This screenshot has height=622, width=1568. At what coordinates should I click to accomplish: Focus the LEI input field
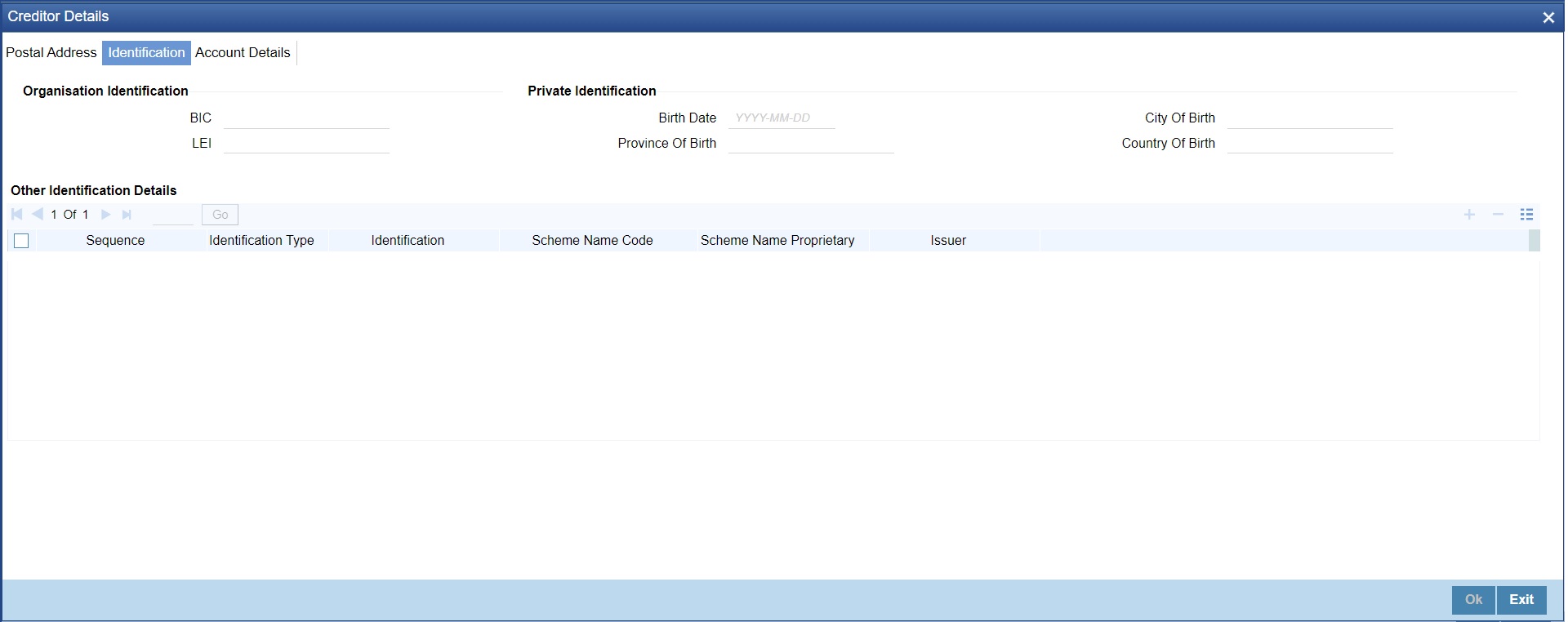[306, 144]
